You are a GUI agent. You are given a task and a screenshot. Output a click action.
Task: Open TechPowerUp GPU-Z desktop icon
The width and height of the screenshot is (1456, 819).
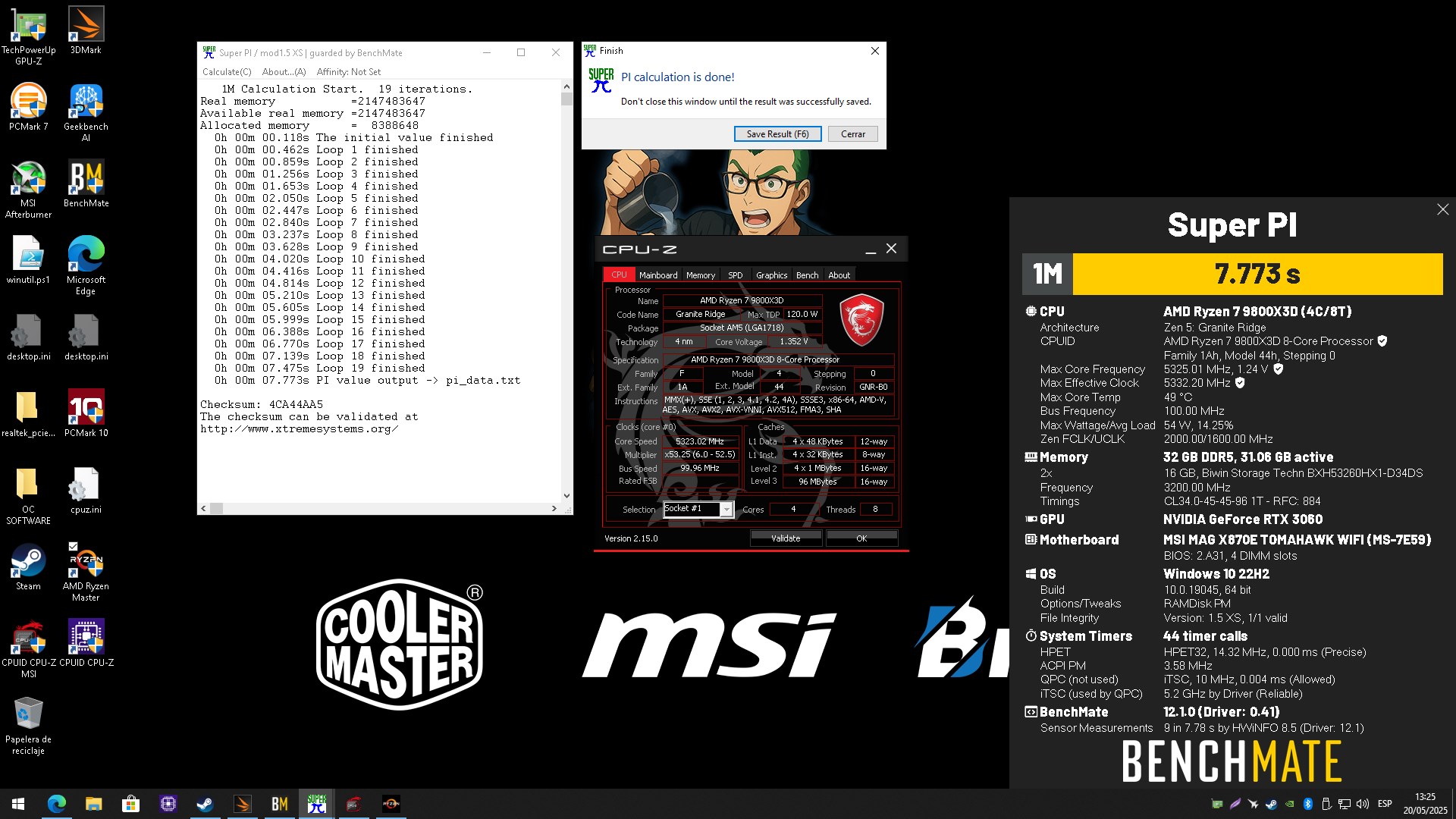coord(28,35)
